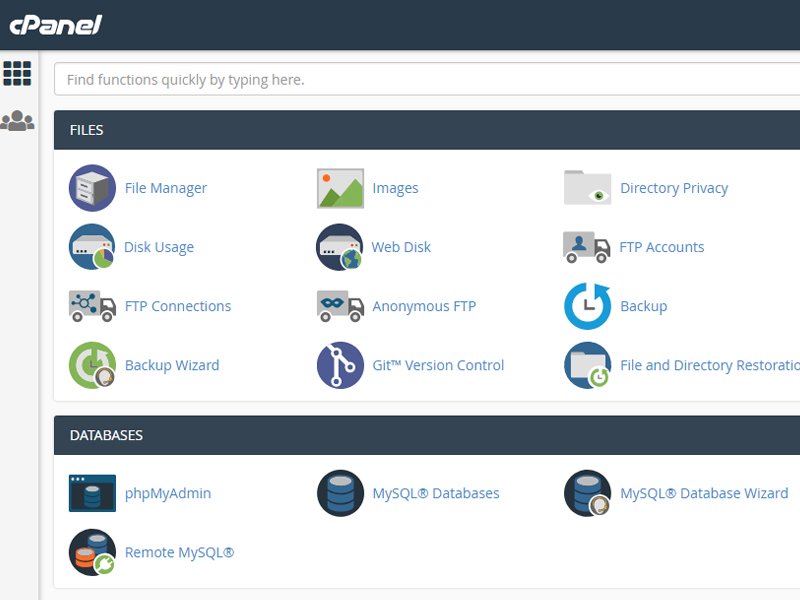The width and height of the screenshot is (800, 600).
Task: Click the Remote MySQL® link
Action: (x=180, y=553)
